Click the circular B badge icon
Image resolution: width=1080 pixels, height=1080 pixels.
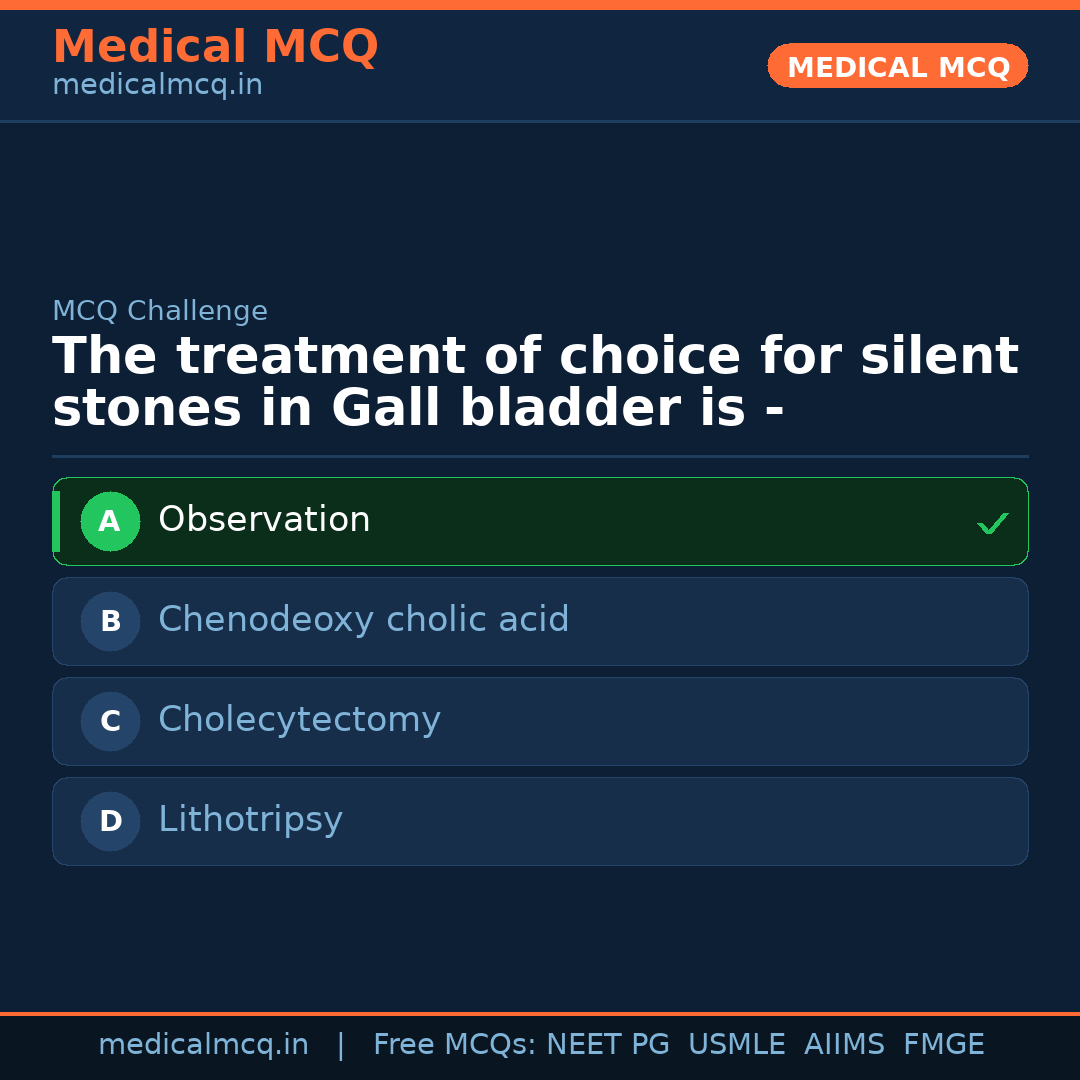click(x=110, y=621)
